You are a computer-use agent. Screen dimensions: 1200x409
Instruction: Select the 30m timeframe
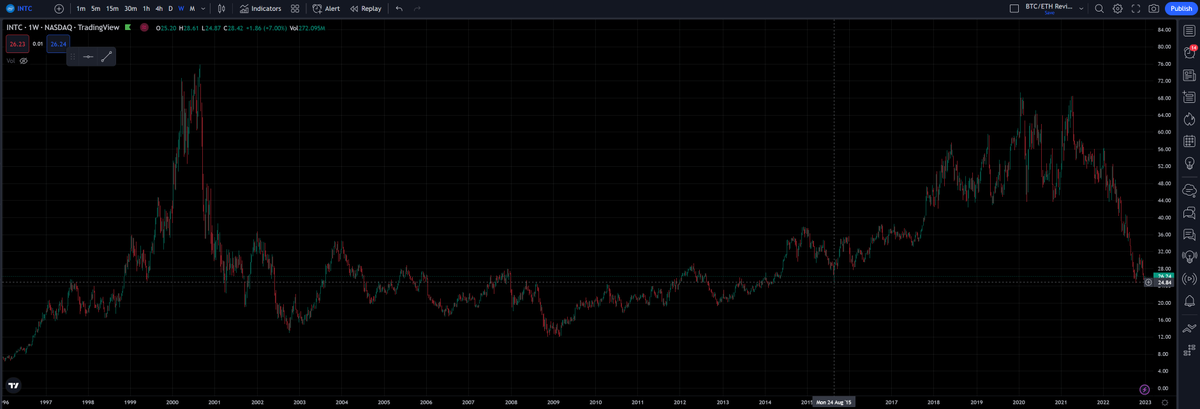(x=130, y=8)
